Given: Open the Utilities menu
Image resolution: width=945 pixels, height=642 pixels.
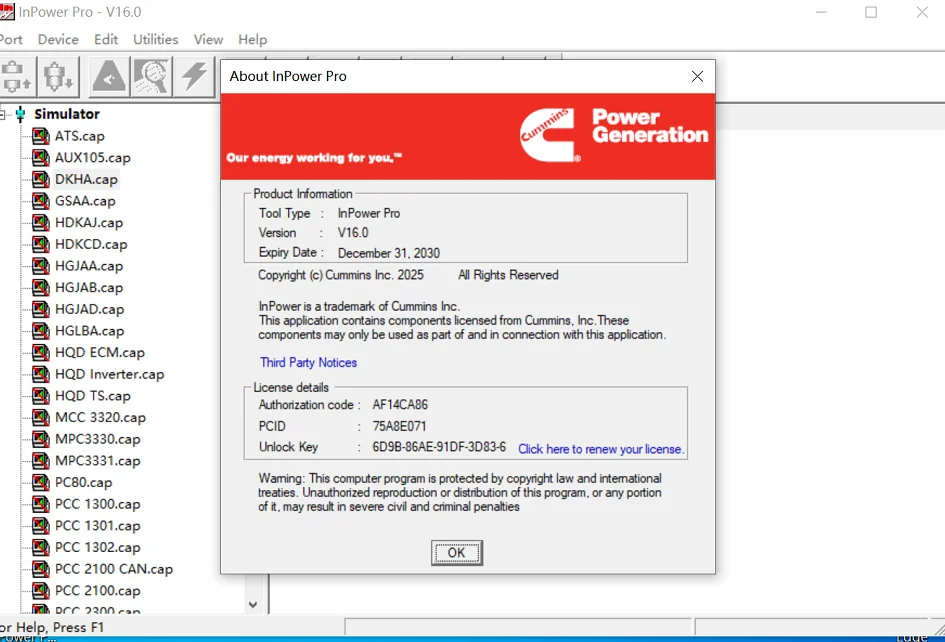Looking at the screenshot, I should pos(155,40).
